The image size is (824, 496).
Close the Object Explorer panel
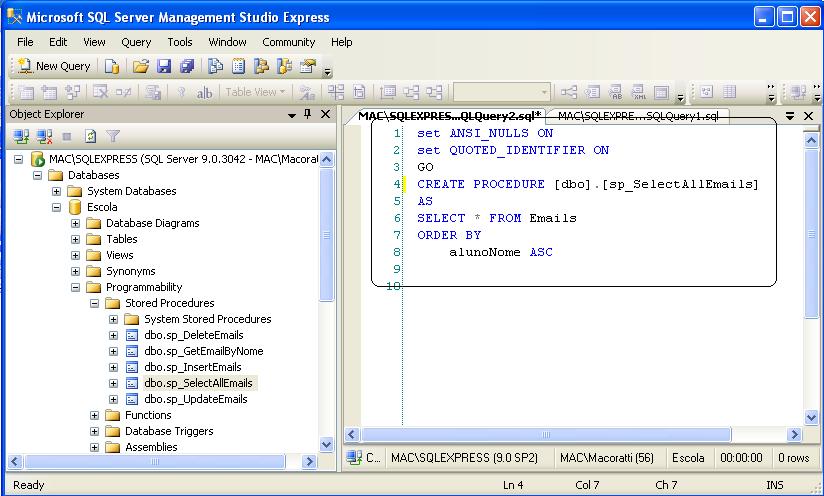click(325, 114)
